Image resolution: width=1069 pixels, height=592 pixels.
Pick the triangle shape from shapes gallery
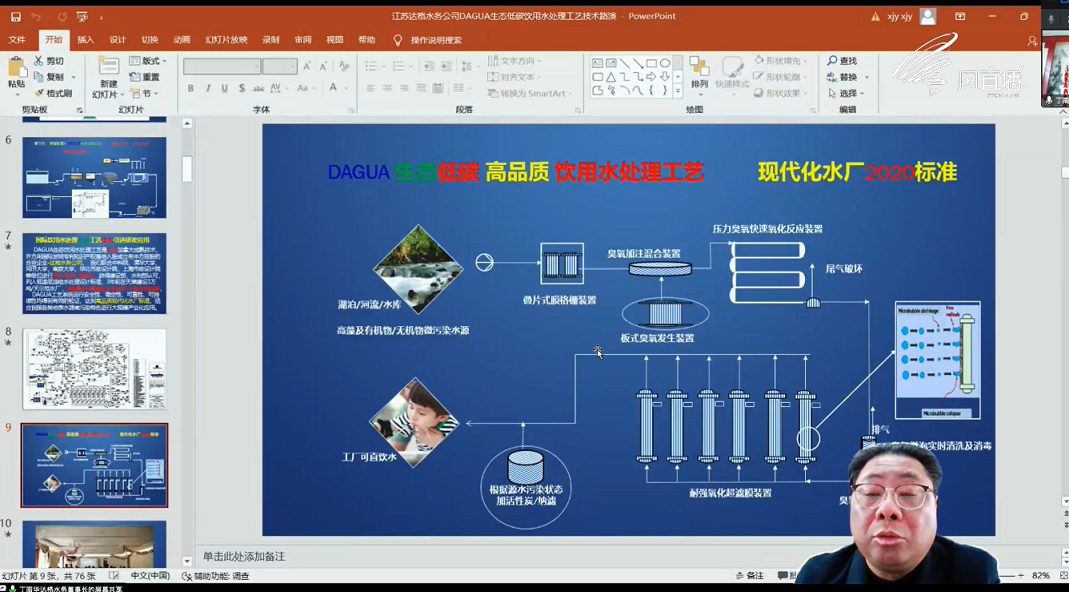[x=612, y=76]
